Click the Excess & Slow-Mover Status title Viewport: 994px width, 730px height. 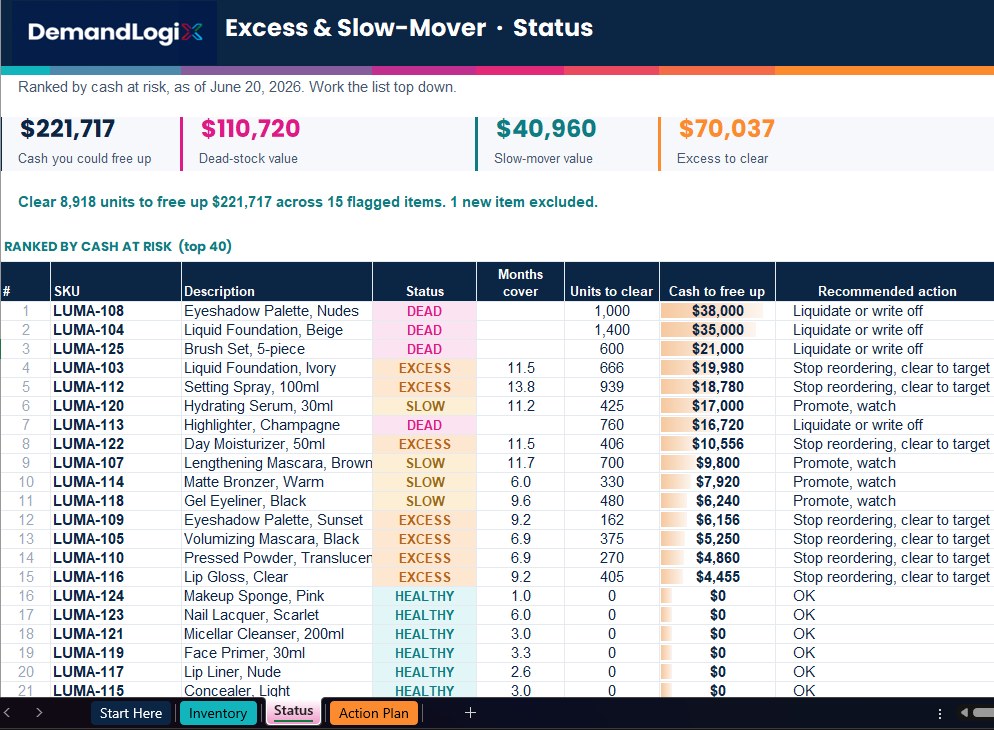point(409,28)
